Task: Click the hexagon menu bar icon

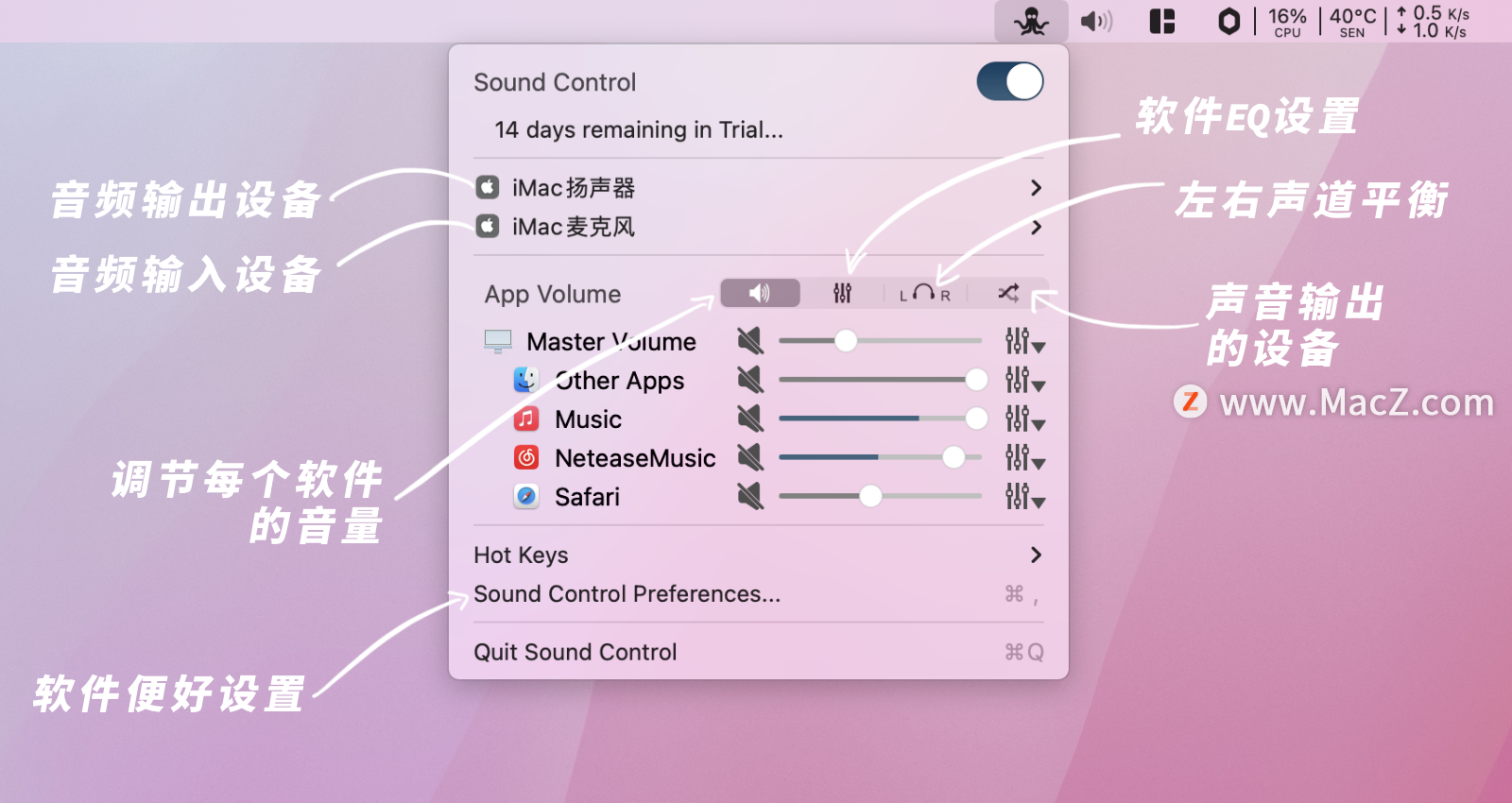Action: [x=1228, y=21]
